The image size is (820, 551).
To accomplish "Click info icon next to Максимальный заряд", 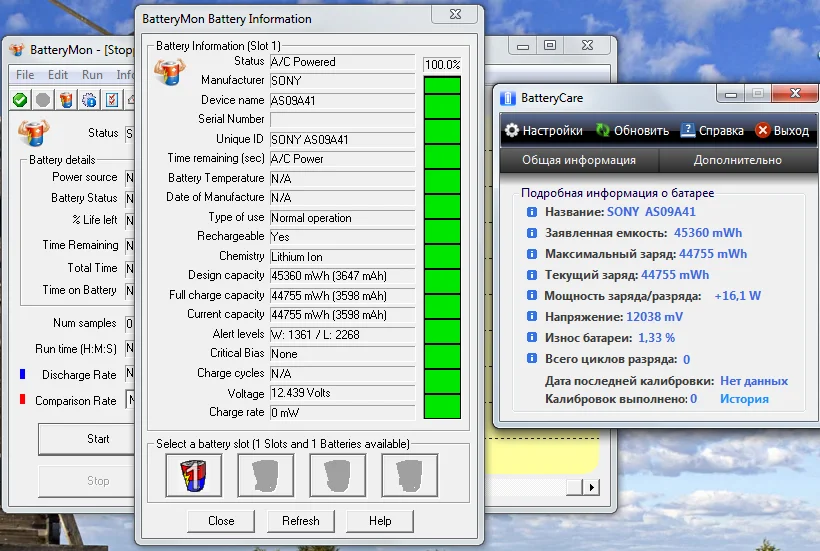I will pyautogui.click(x=532, y=254).
